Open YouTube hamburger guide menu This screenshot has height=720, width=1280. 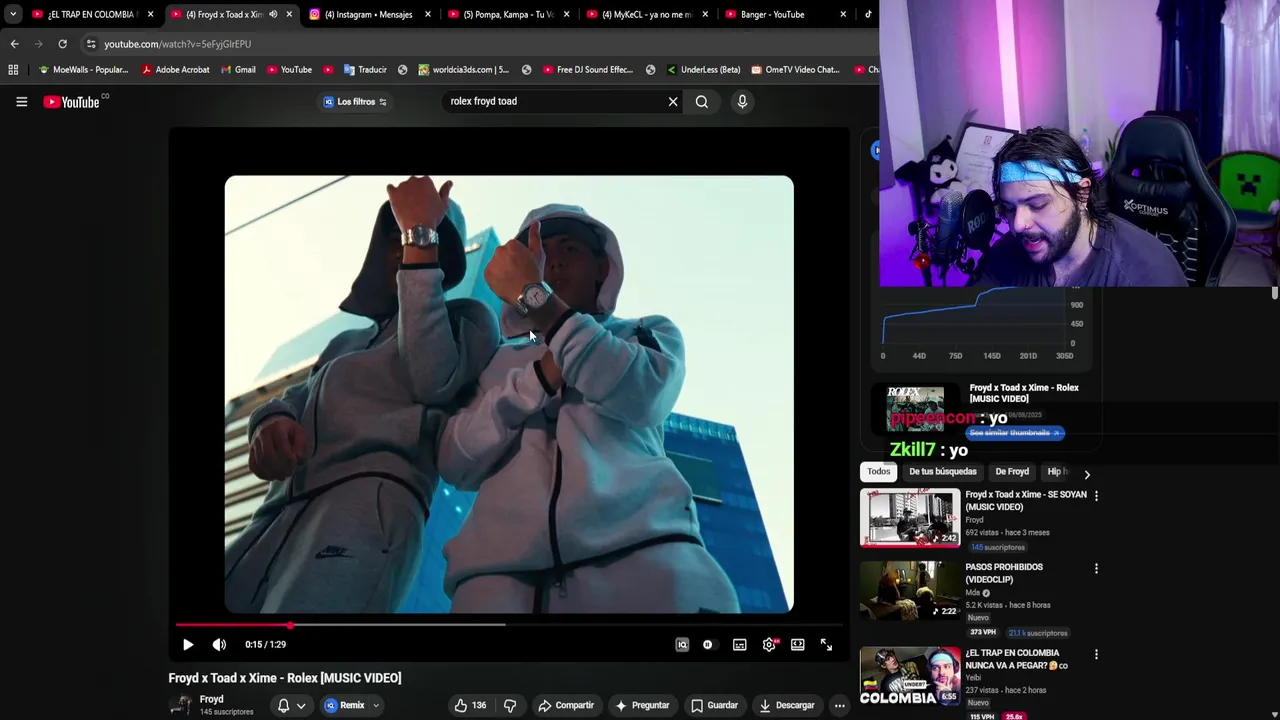coord(21,101)
